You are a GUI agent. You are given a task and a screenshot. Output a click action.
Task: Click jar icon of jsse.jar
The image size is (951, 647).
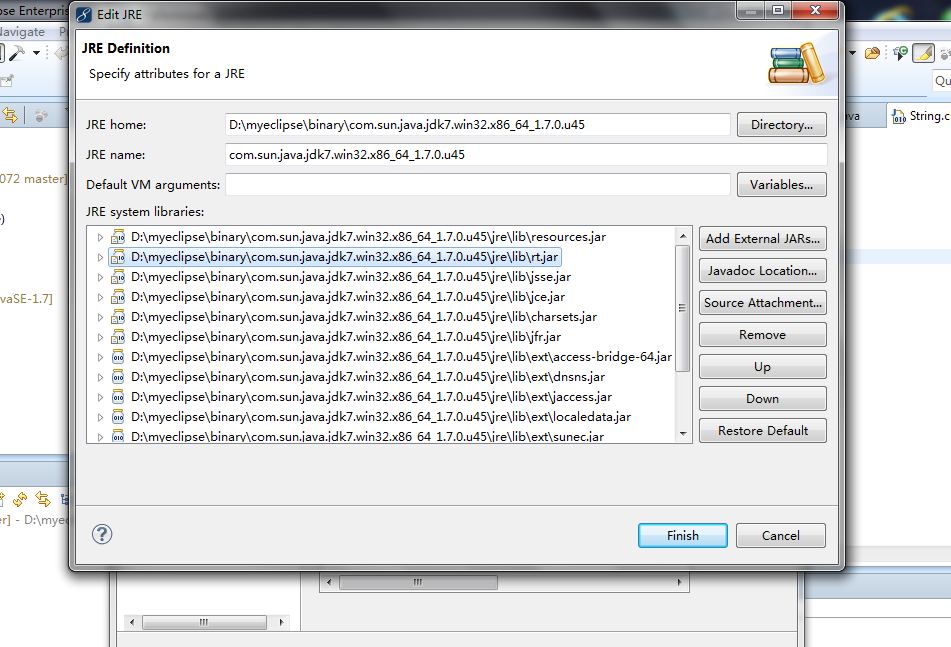(118, 277)
